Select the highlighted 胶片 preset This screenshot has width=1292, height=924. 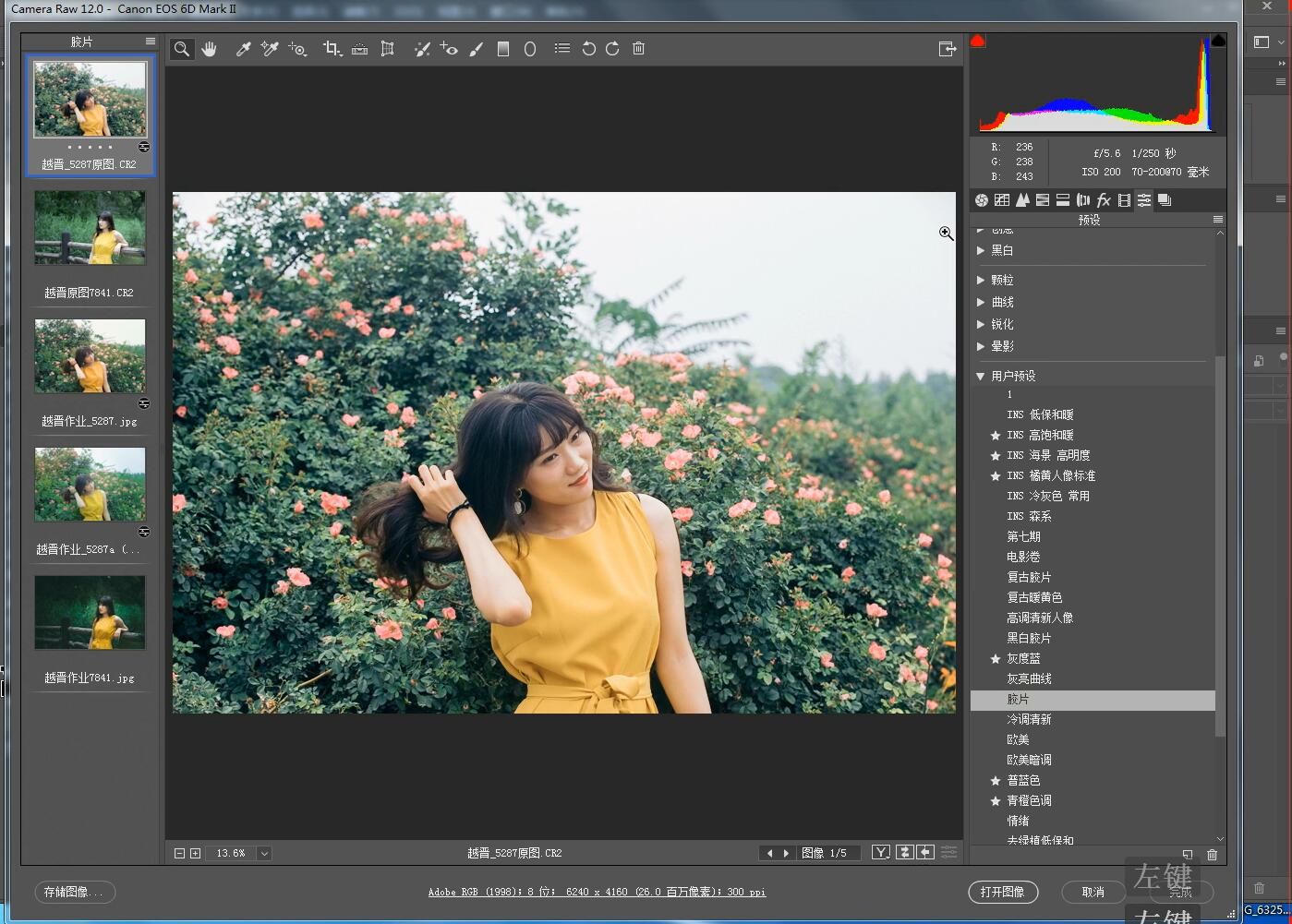coord(1093,700)
